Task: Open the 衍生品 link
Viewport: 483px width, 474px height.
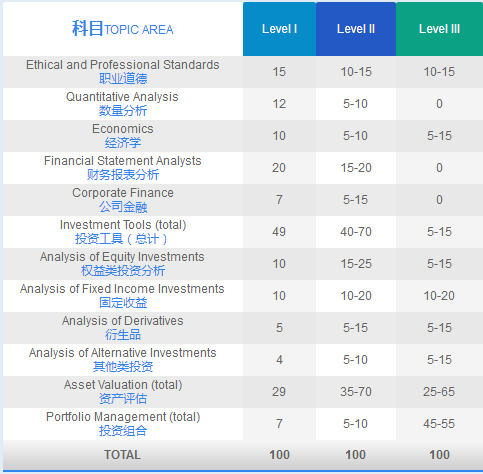Action: pos(123,335)
